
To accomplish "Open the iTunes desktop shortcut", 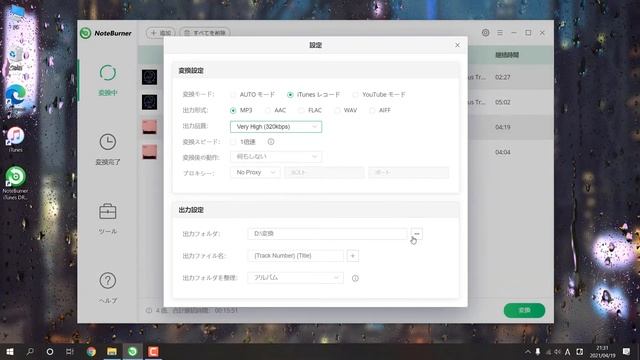I will [16, 140].
